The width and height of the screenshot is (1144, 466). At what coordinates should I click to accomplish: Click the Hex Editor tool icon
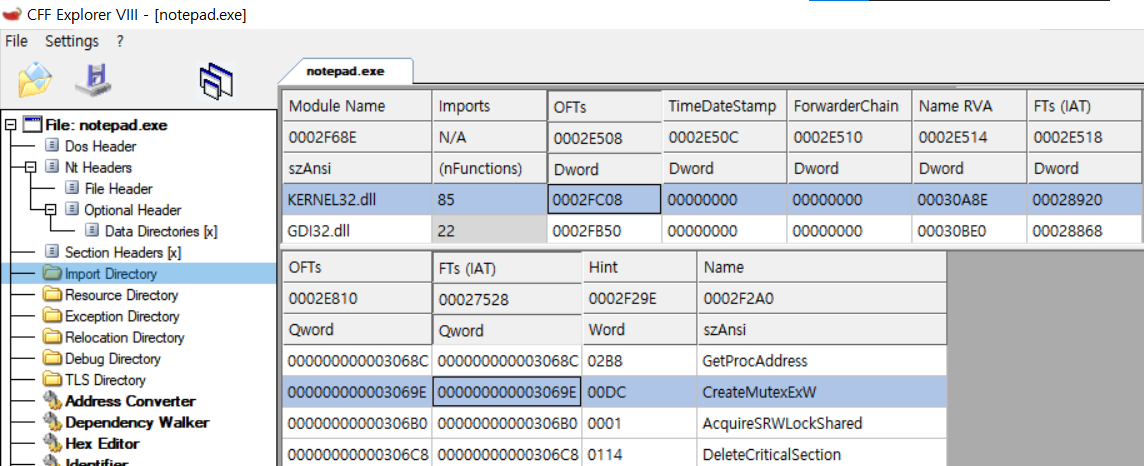click(52, 443)
